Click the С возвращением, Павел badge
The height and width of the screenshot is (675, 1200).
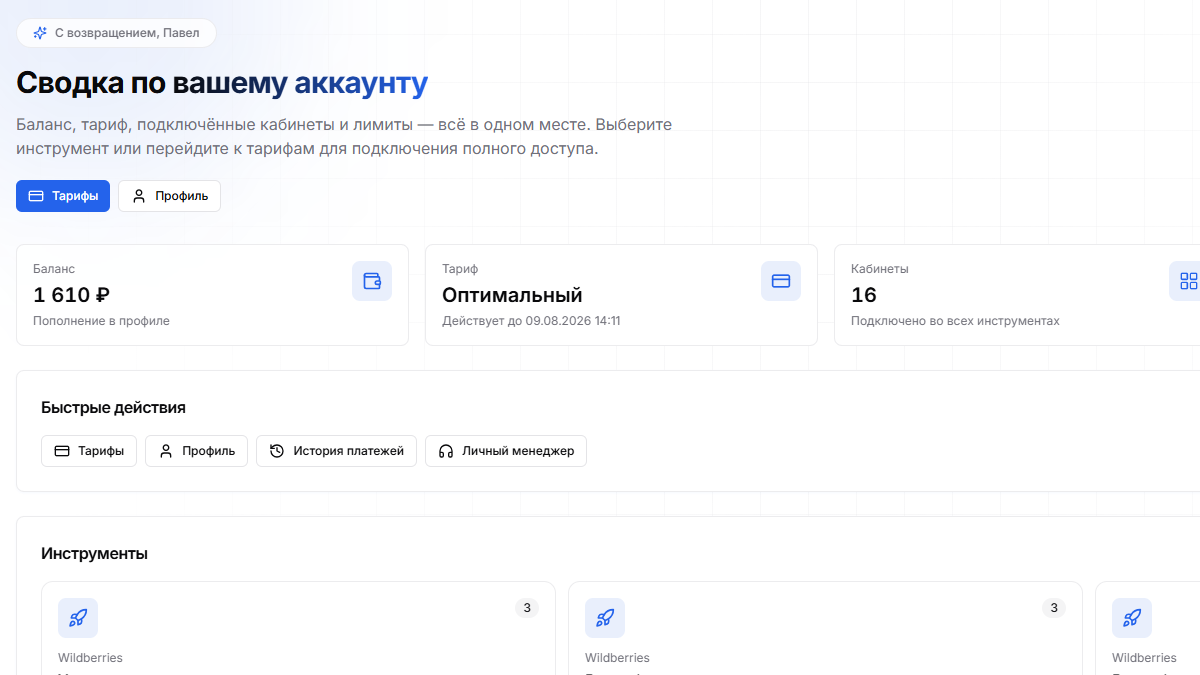pos(116,33)
